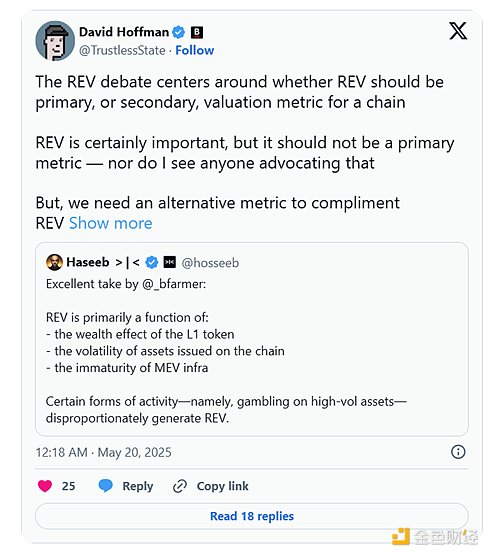Click the chain link copy icon
This screenshot has width=489, height=556.
coord(180,486)
